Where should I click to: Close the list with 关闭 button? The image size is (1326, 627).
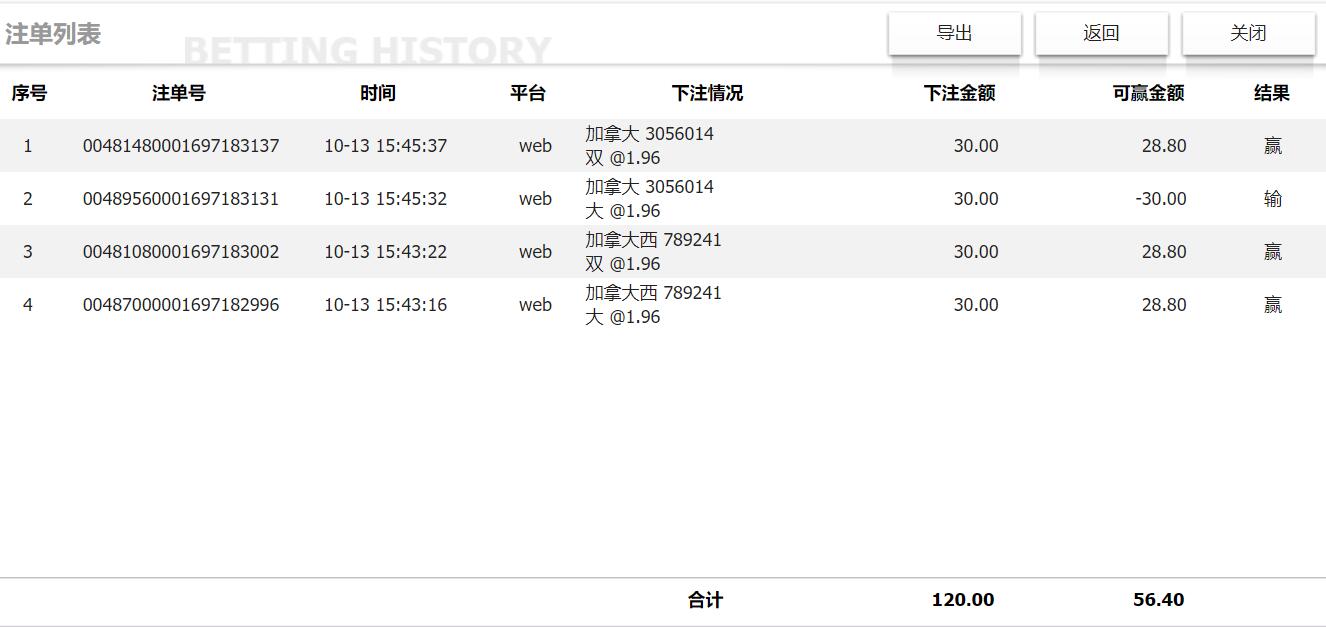click(1248, 33)
